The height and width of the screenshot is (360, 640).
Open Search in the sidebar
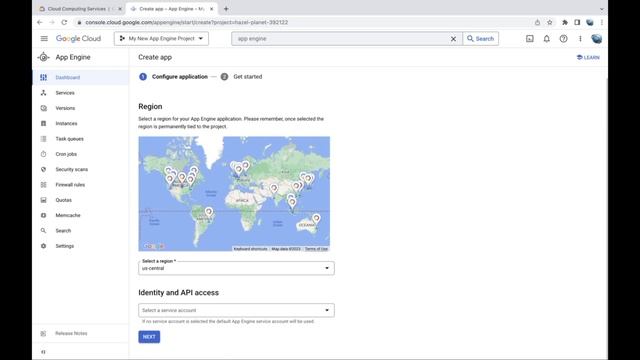(x=80, y=231)
